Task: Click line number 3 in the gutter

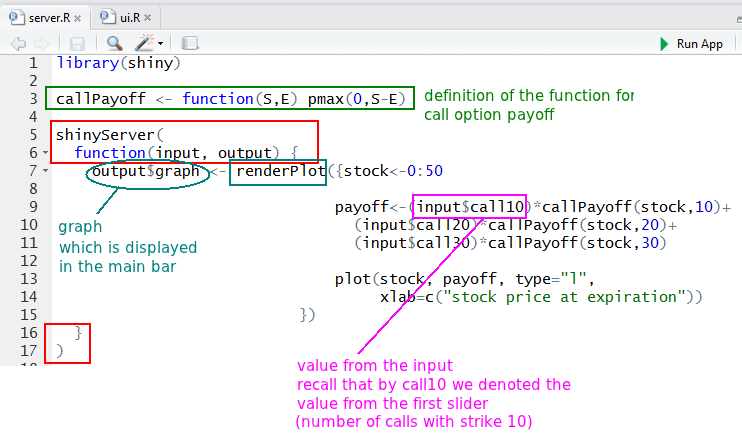Action: pos(32,98)
